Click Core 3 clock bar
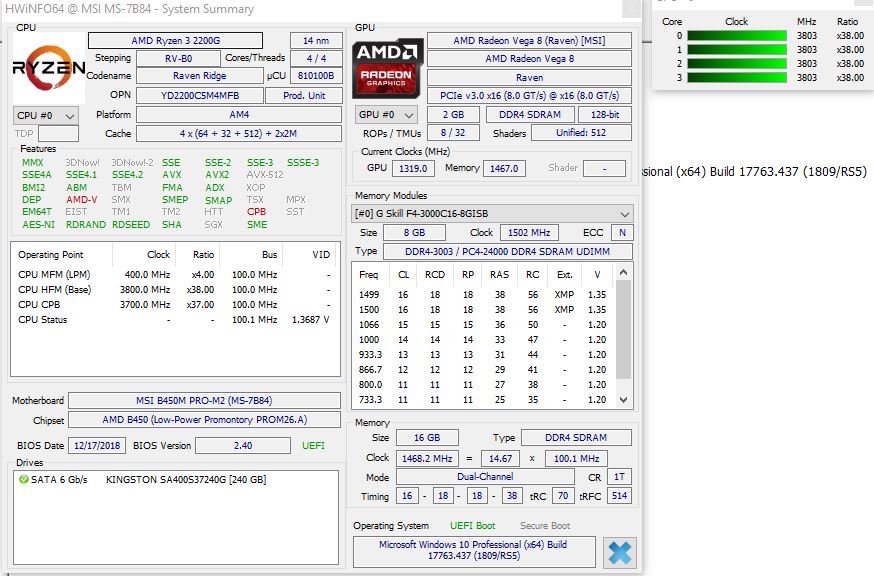The height and width of the screenshot is (576, 874). point(736,78)
